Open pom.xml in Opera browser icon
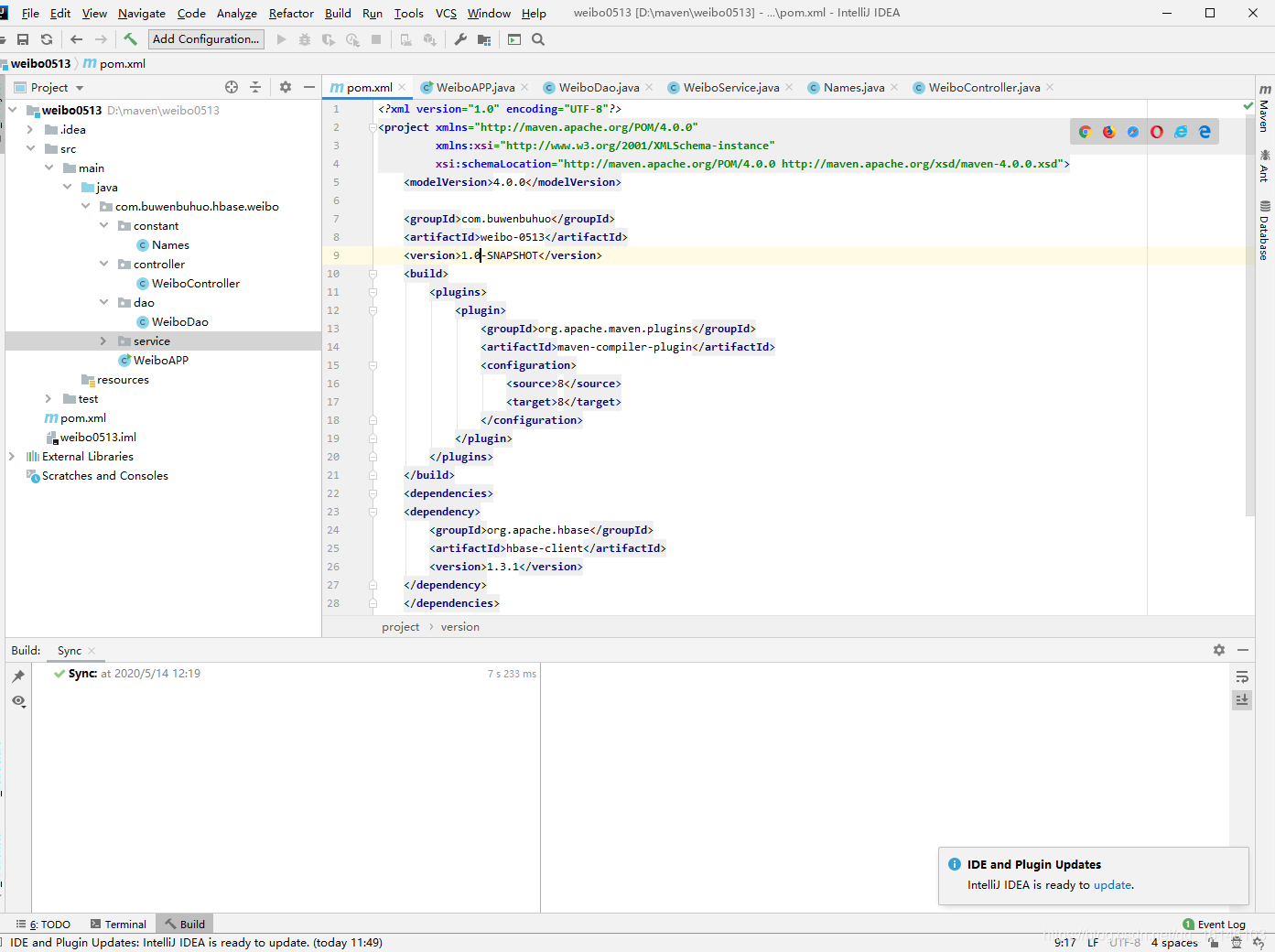Image resolution: width=1275 pixels, height=952 pixels. (1157, 132)
